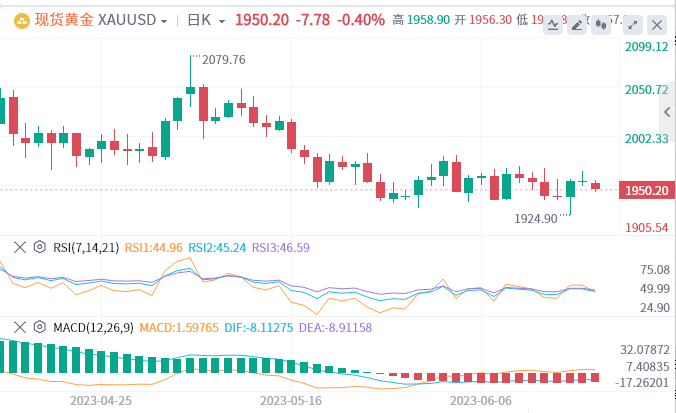Open MACD indicator settings hexagon icon
Image resolution: width=676 pixels, height=413 pixels.
pos(39,326)
